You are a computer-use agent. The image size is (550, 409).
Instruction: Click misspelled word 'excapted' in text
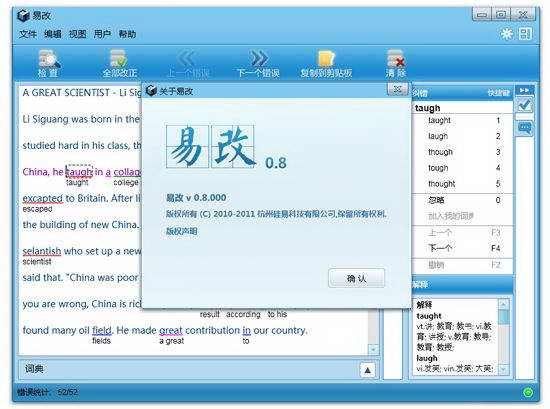point(43,199)
